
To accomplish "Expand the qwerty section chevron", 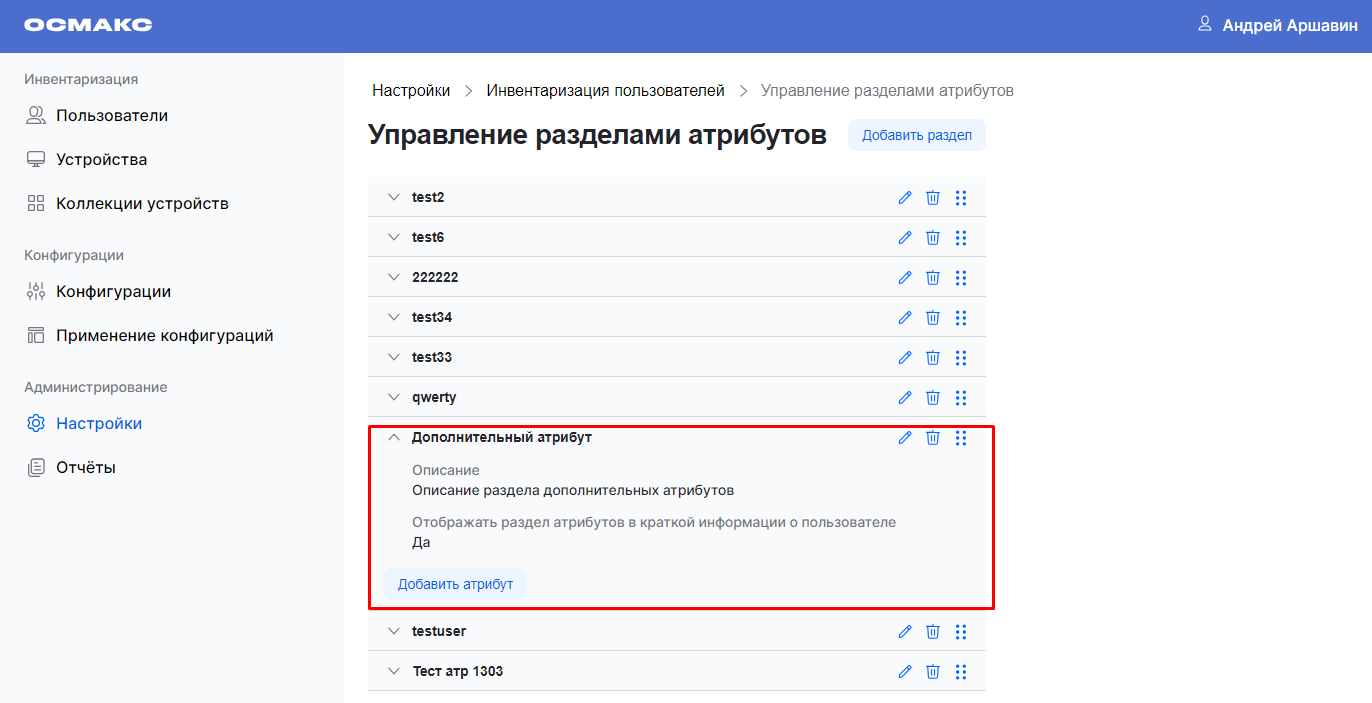I will pyautogui.click(x=394, y=398).
